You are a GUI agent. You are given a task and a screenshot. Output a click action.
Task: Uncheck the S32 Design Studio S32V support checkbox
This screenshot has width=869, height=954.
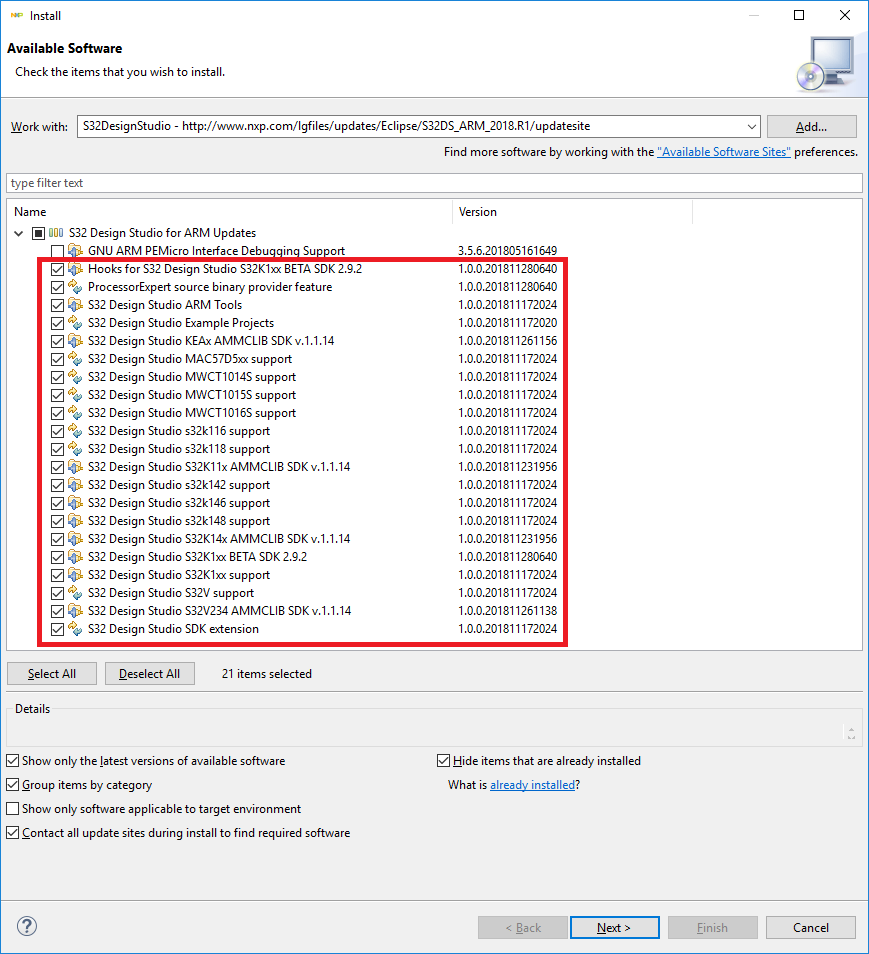(57, 593)
